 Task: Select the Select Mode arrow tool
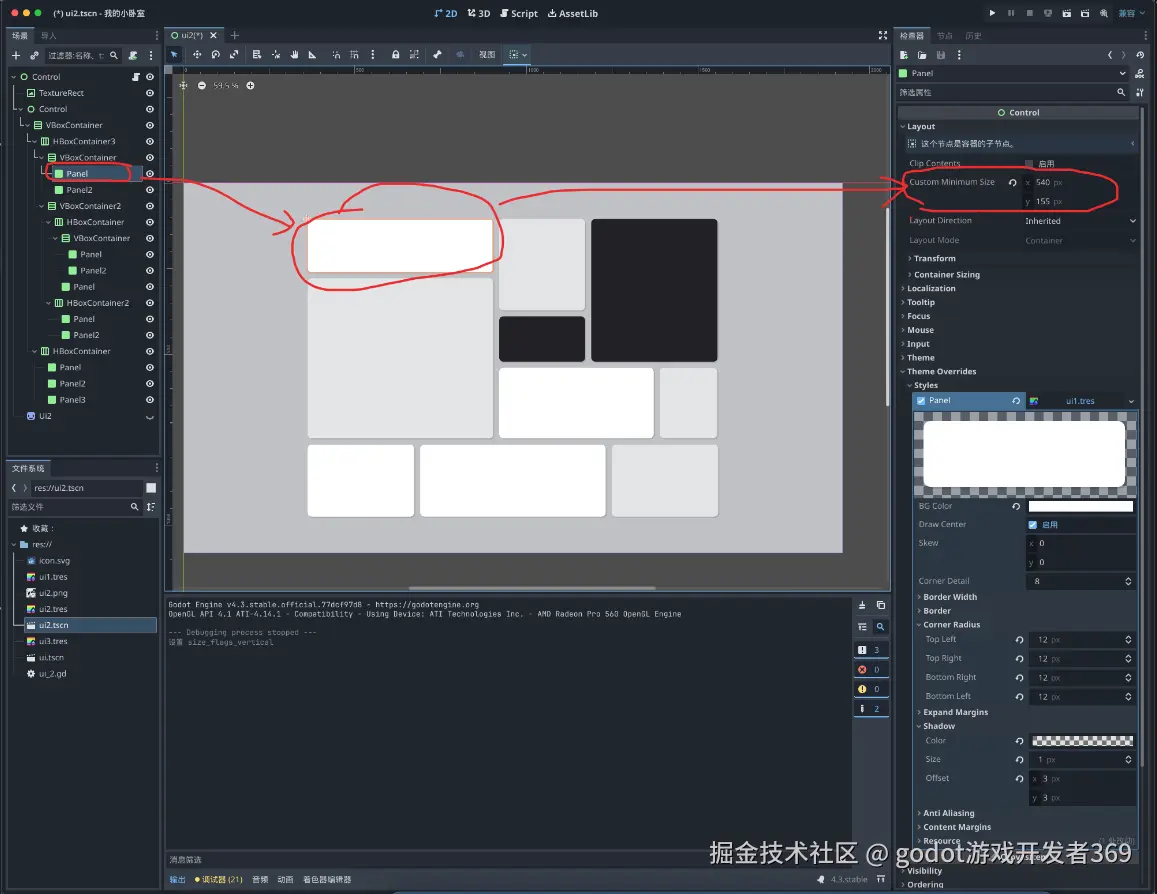coord(174,55)
